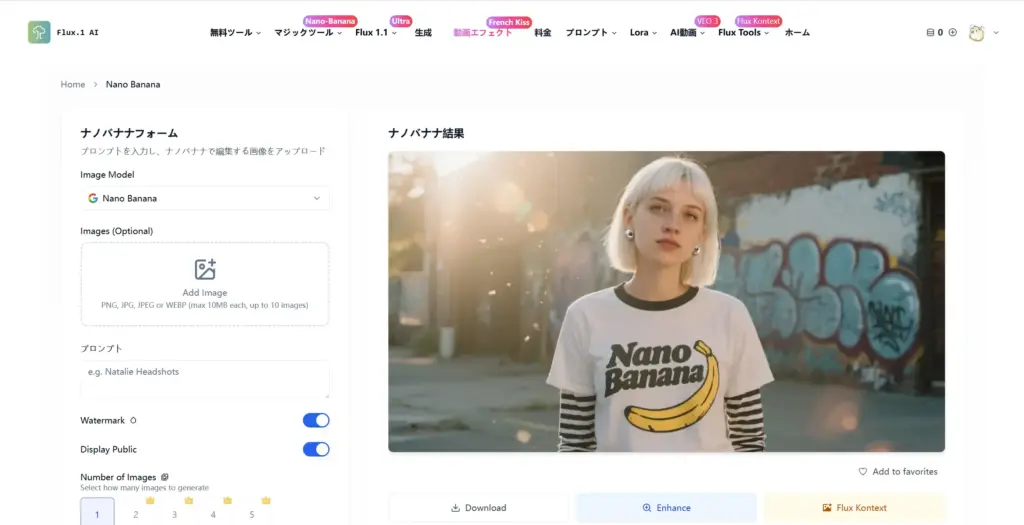Click the Flux.1 AI brand text
Viewport: 1024px width, 525px height.
tap(78, 33)
